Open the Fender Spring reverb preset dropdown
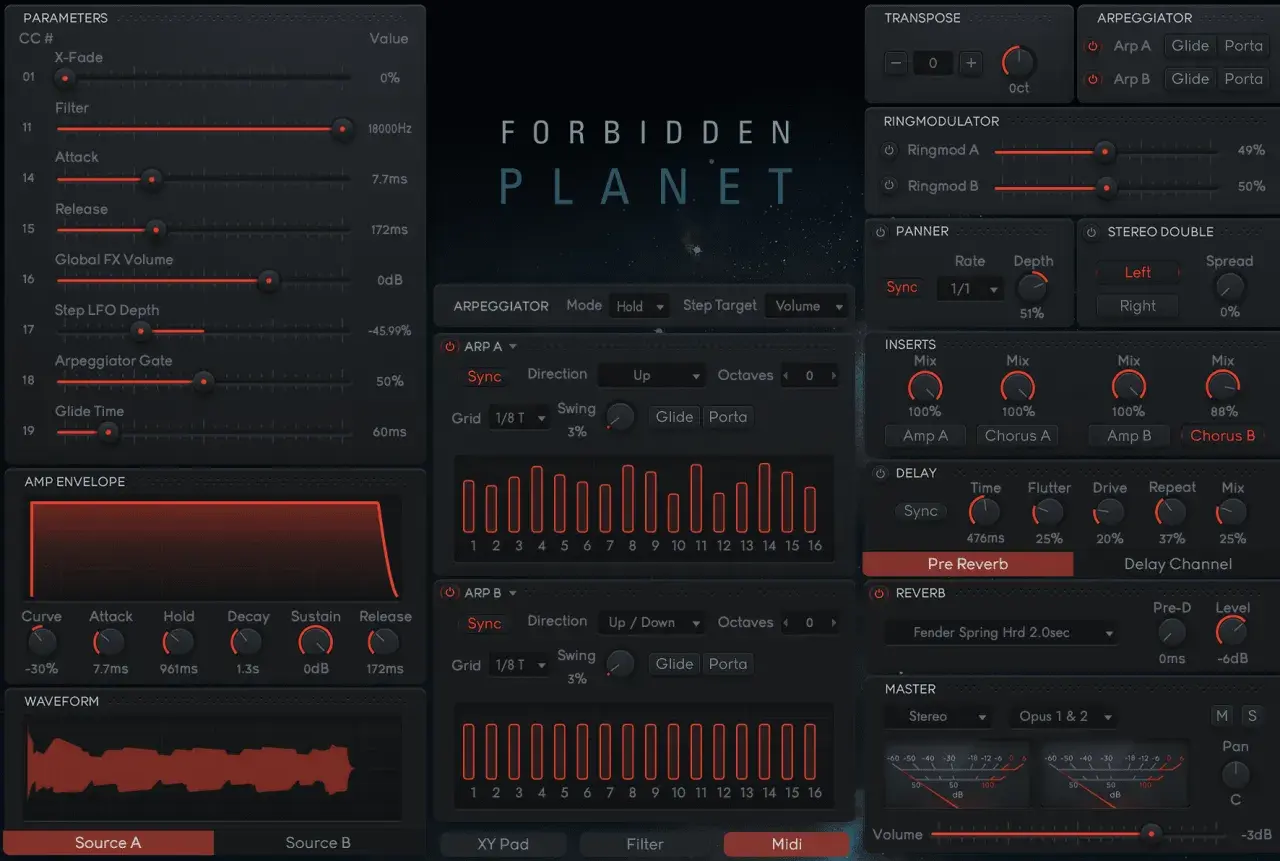Screen dimensions: 1280x861 (1001, 633)
